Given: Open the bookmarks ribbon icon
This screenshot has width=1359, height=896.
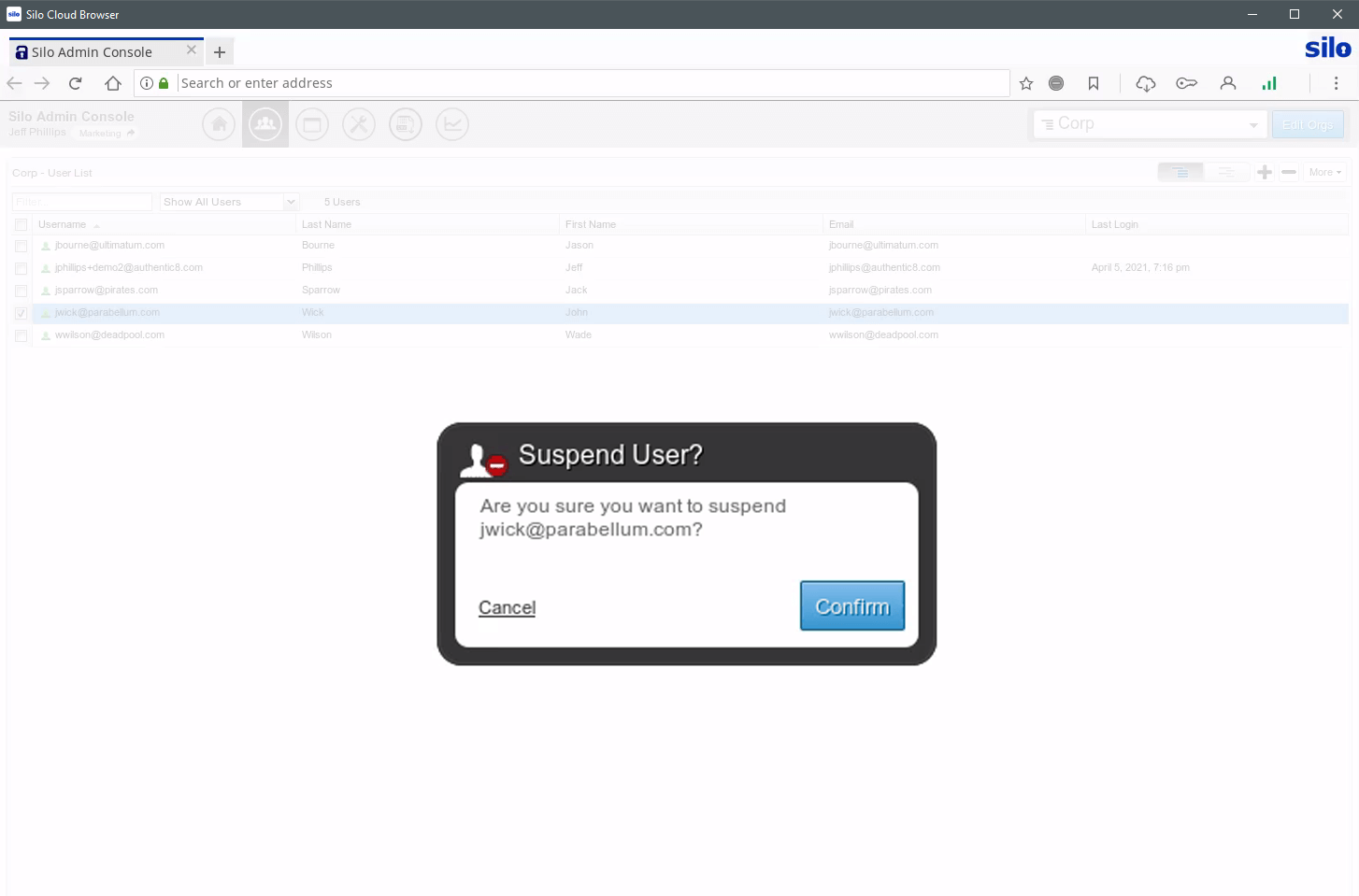Looking at the screenshot, I should (1094, 83).
